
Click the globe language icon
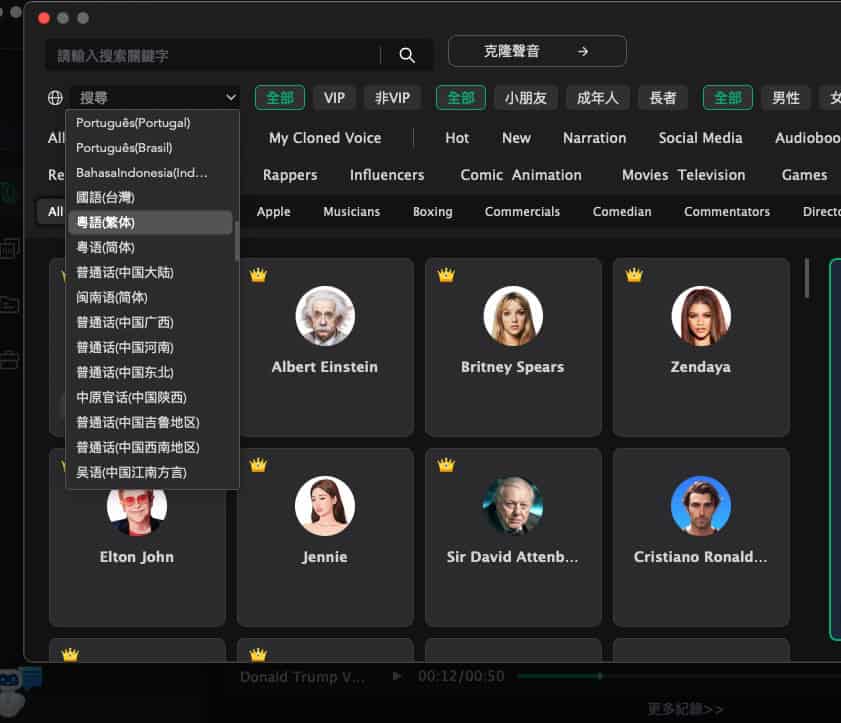tap(55, 98)
